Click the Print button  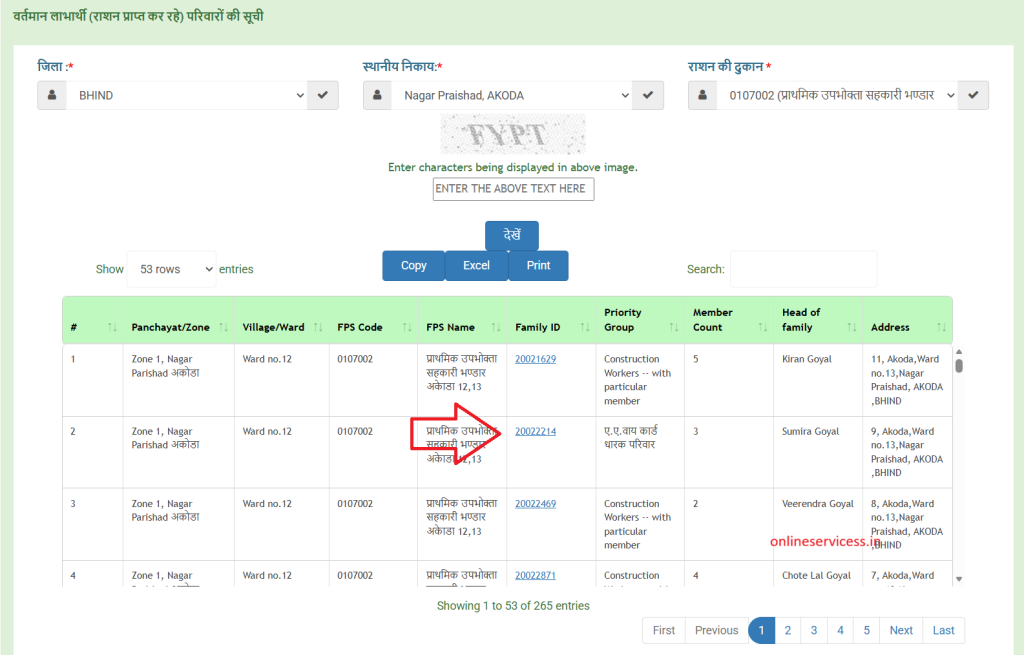pos(538,266)
